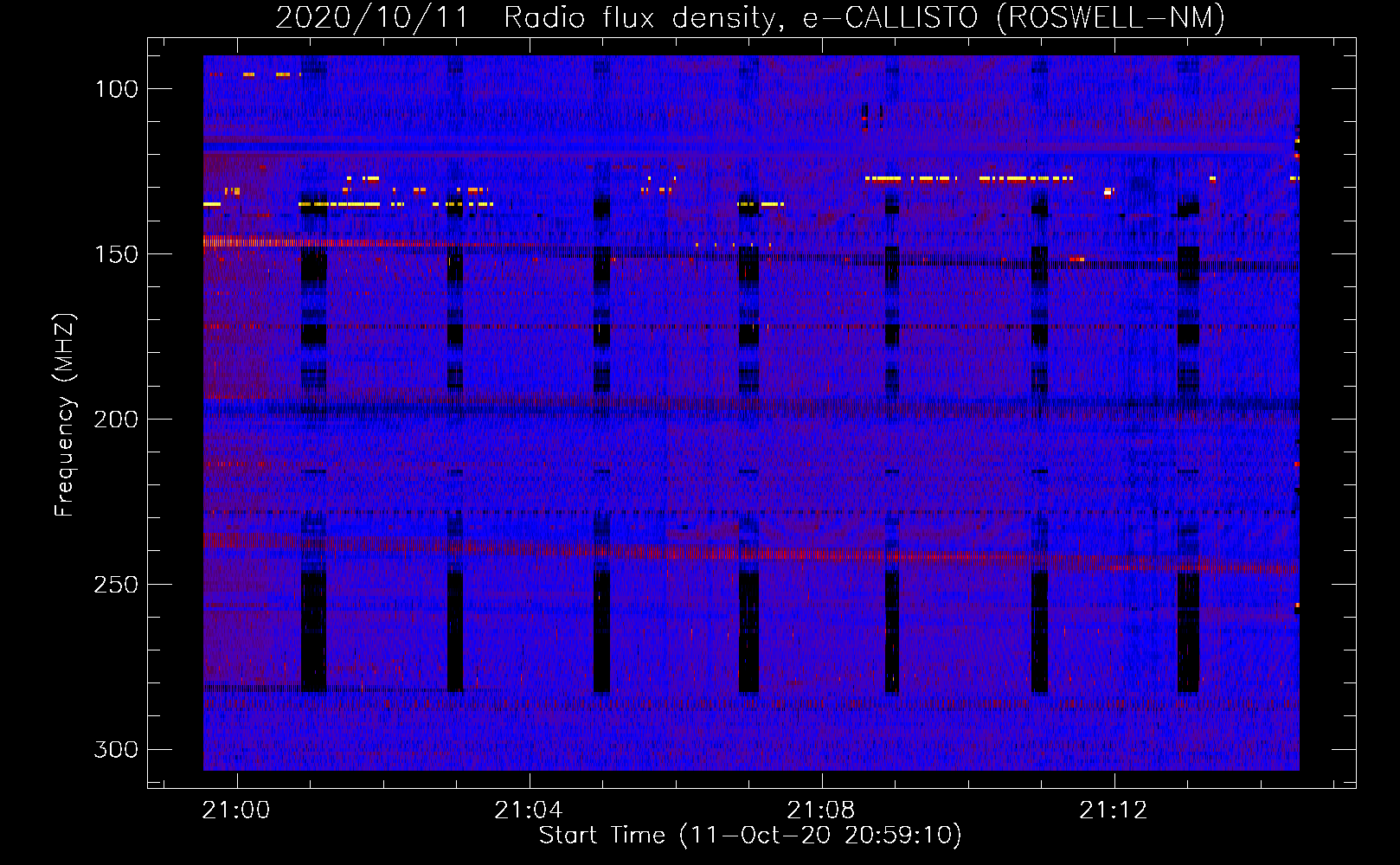Click the "21:04" time tick label
The height and width of the screenshot is (865, 1400).
coord(529,811)
